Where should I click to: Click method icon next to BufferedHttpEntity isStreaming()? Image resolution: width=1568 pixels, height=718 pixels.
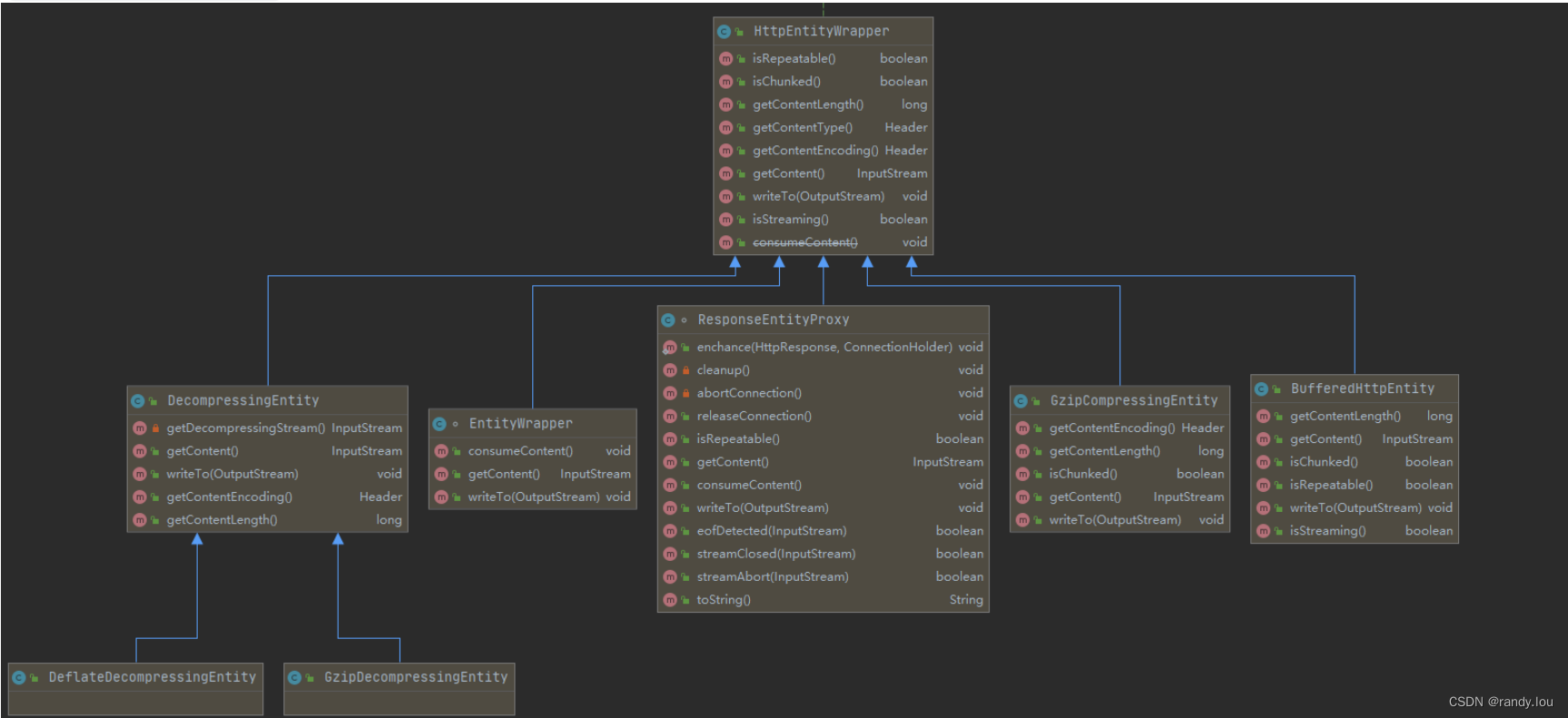pyautogui.click(x=1263, y=531)
